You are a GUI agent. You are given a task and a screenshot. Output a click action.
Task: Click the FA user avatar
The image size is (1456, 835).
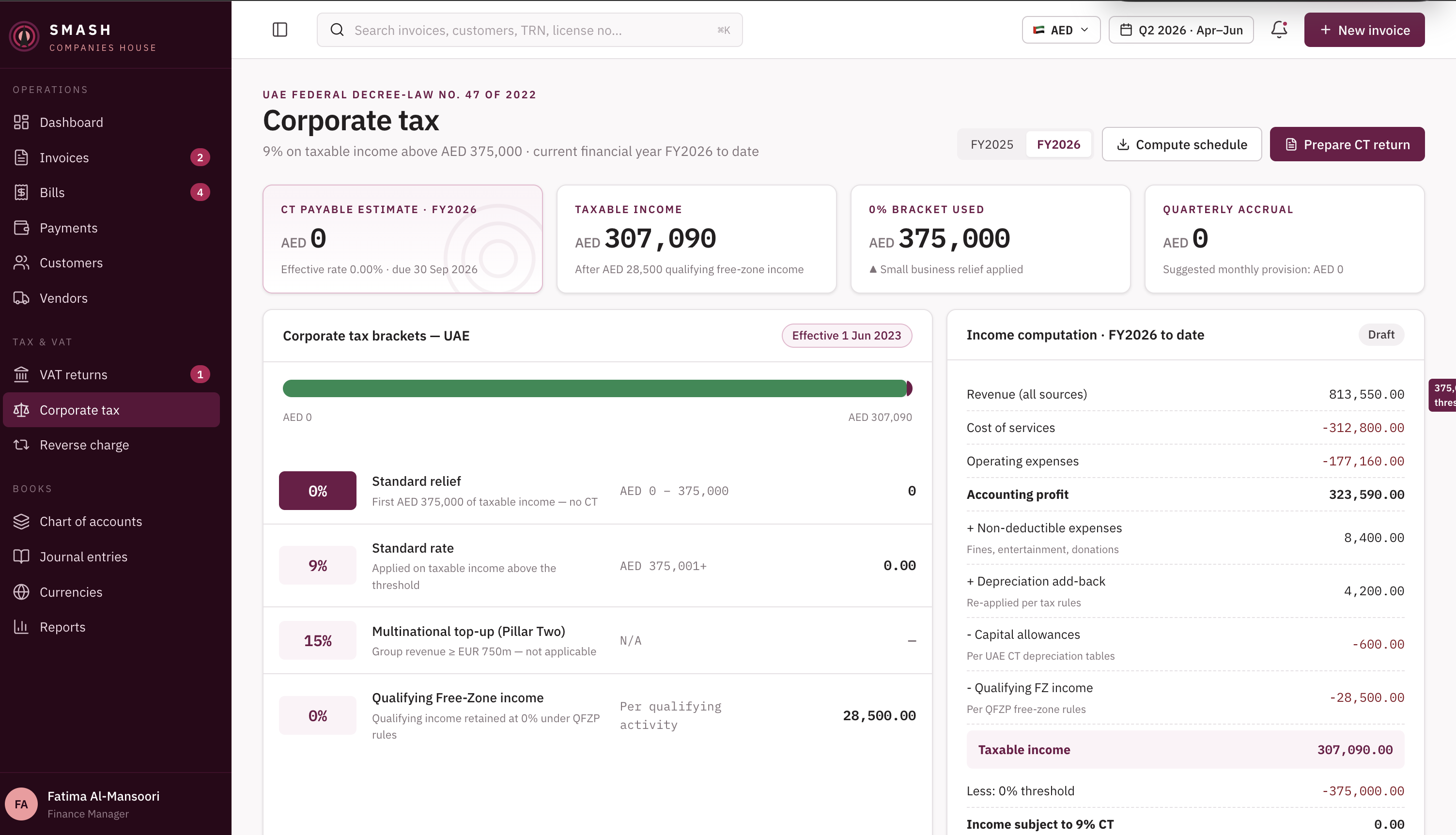21,804
